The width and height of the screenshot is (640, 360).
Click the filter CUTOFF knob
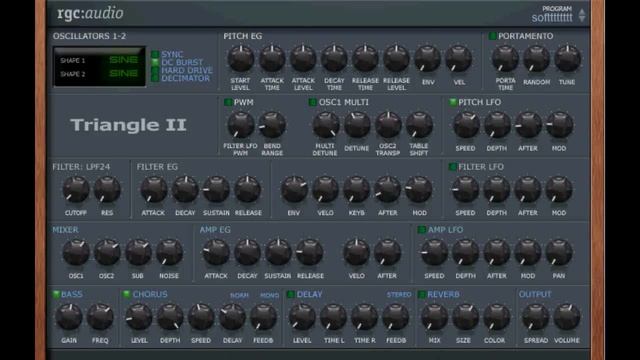(76, 189)
